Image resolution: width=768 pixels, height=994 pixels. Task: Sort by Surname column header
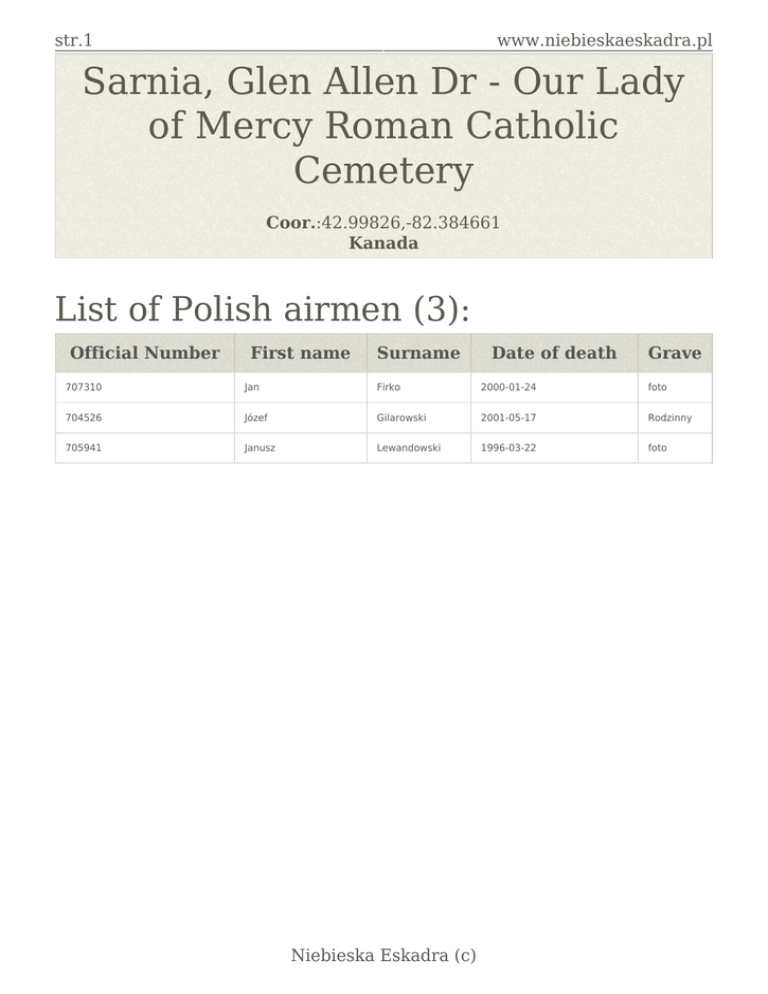[418, 353]
